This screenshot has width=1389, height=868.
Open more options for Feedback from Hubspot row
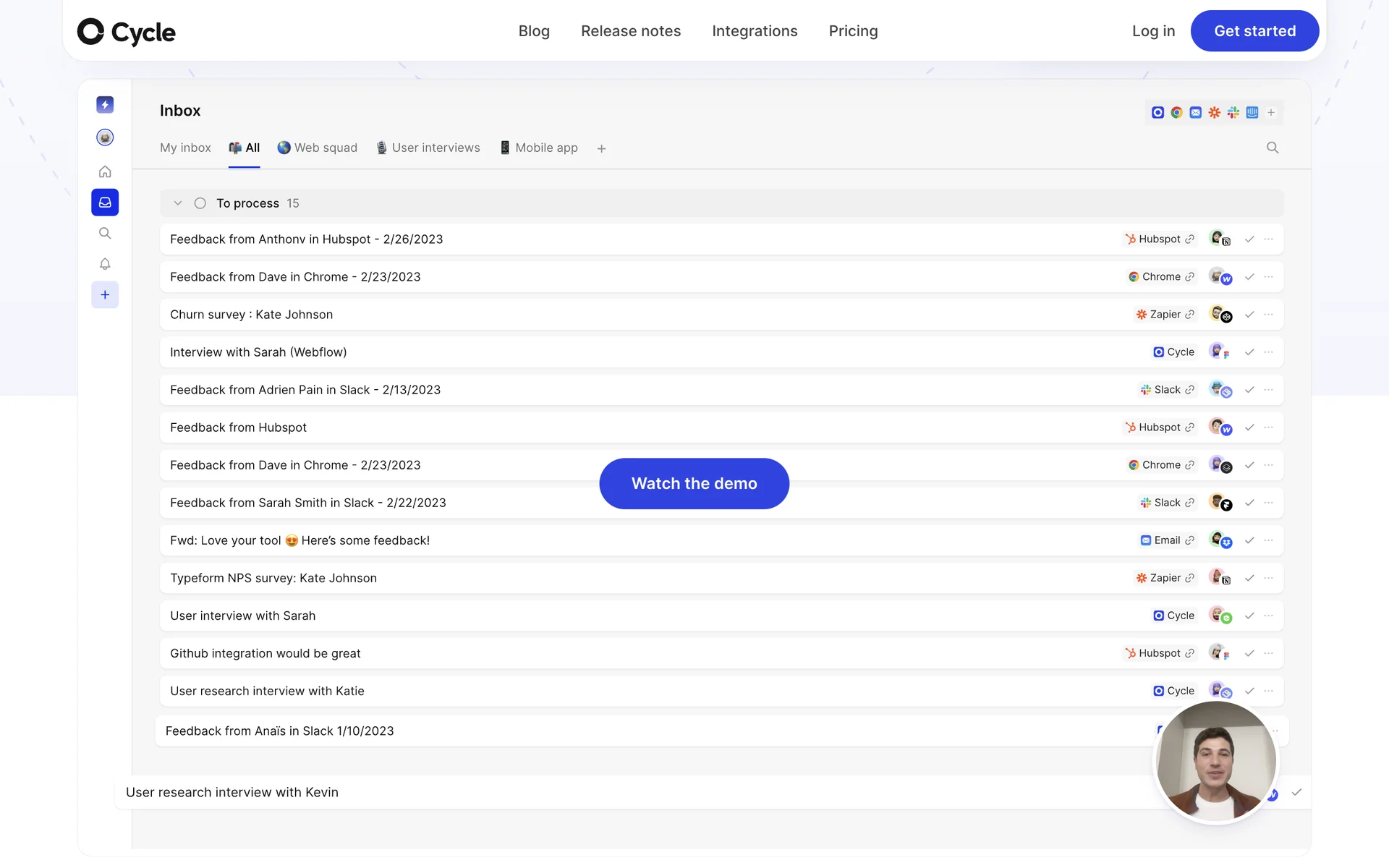click(1269, 427)
